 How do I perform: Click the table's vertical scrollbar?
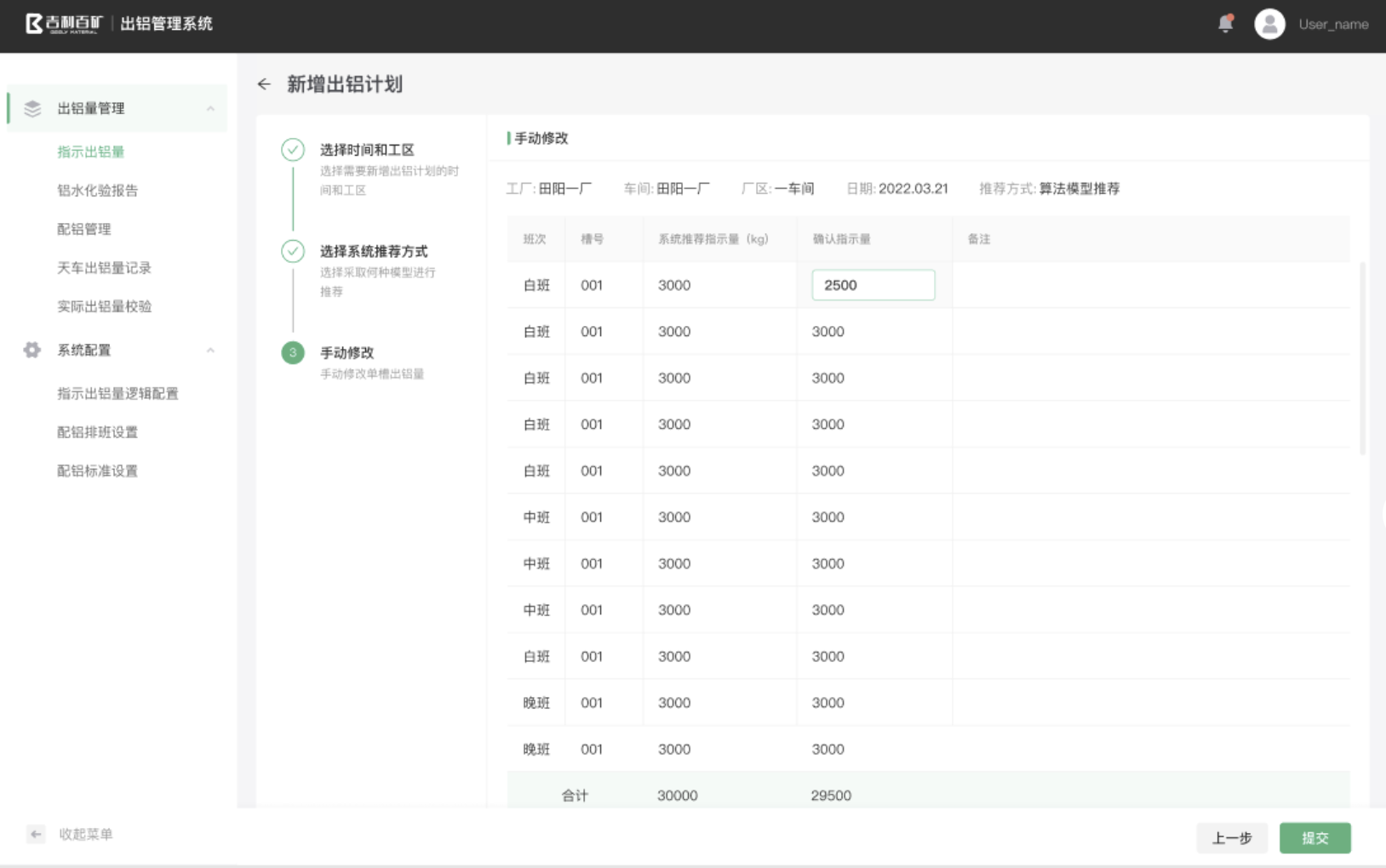(x=1362, y=357)
